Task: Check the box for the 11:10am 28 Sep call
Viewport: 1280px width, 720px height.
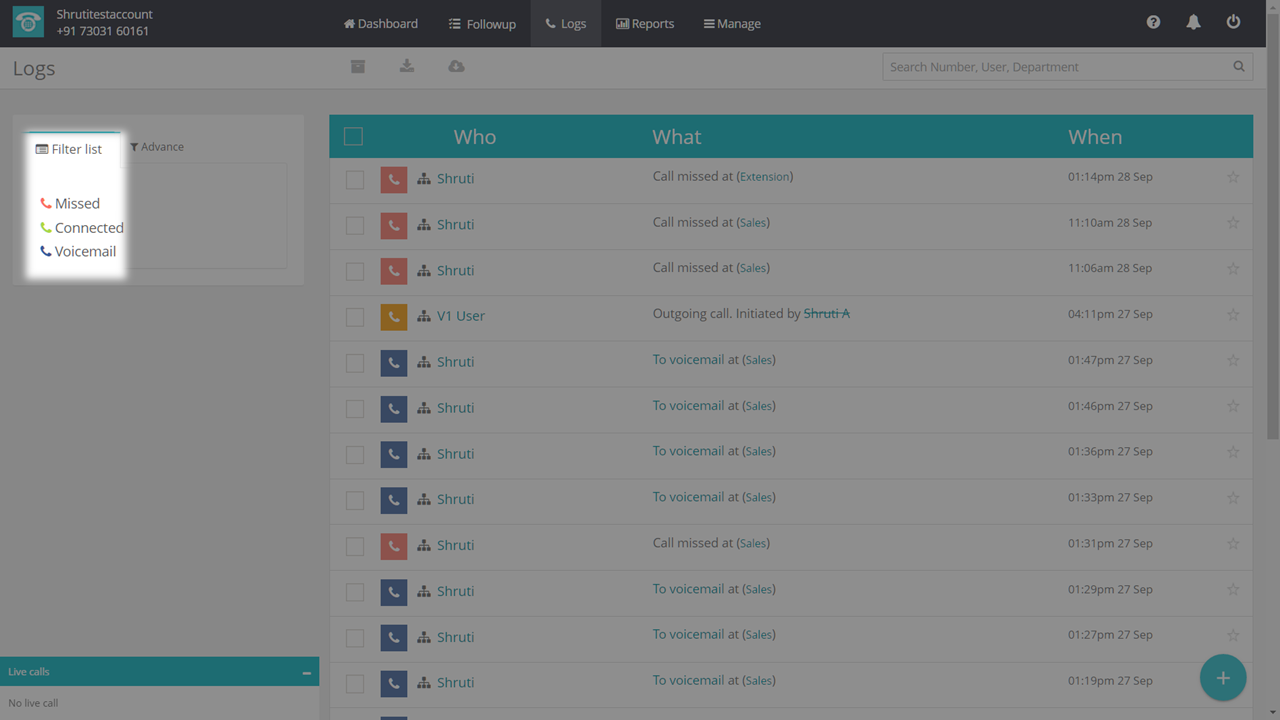Action: 355,225
